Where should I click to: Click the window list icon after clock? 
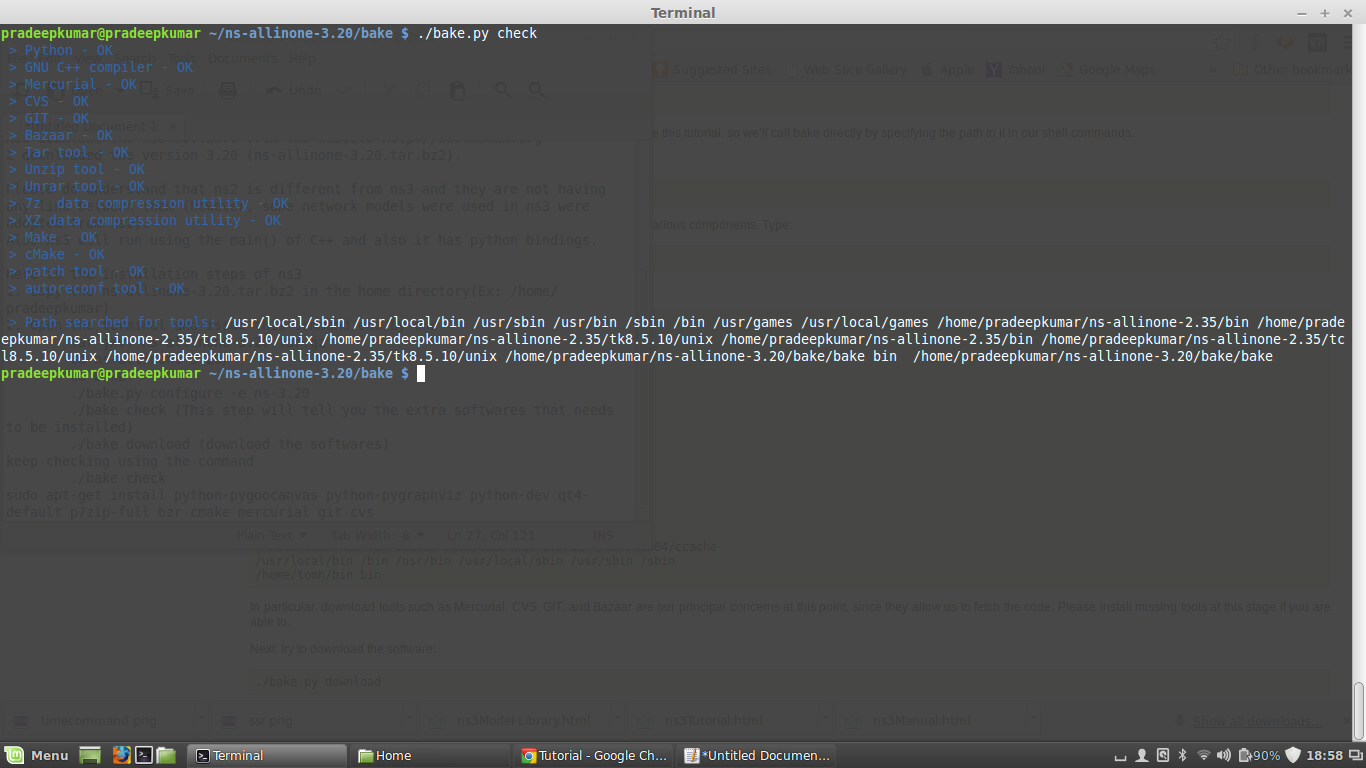coord(1355,755)
